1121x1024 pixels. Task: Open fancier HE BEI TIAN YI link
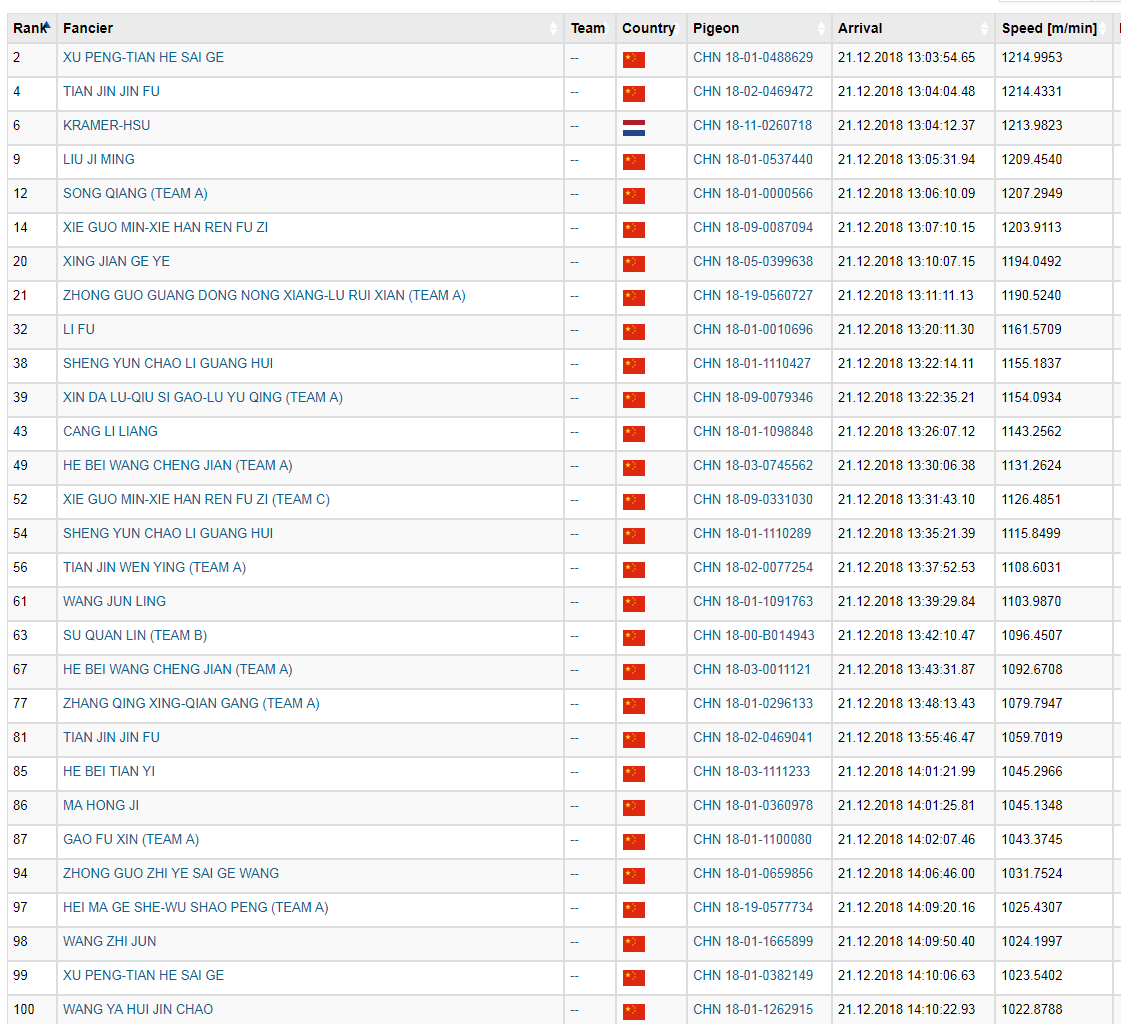point(109,771)
